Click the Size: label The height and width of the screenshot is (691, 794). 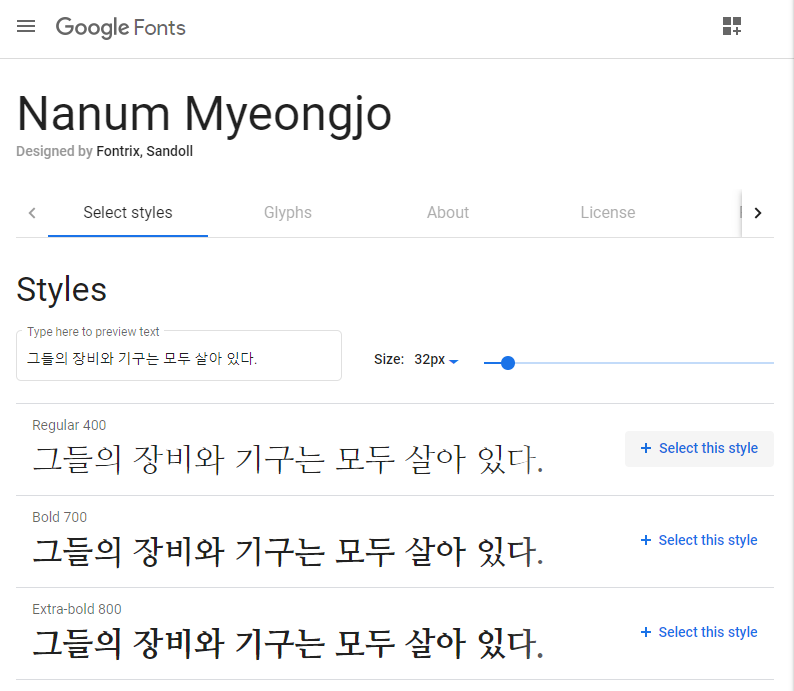click(389, 359)
